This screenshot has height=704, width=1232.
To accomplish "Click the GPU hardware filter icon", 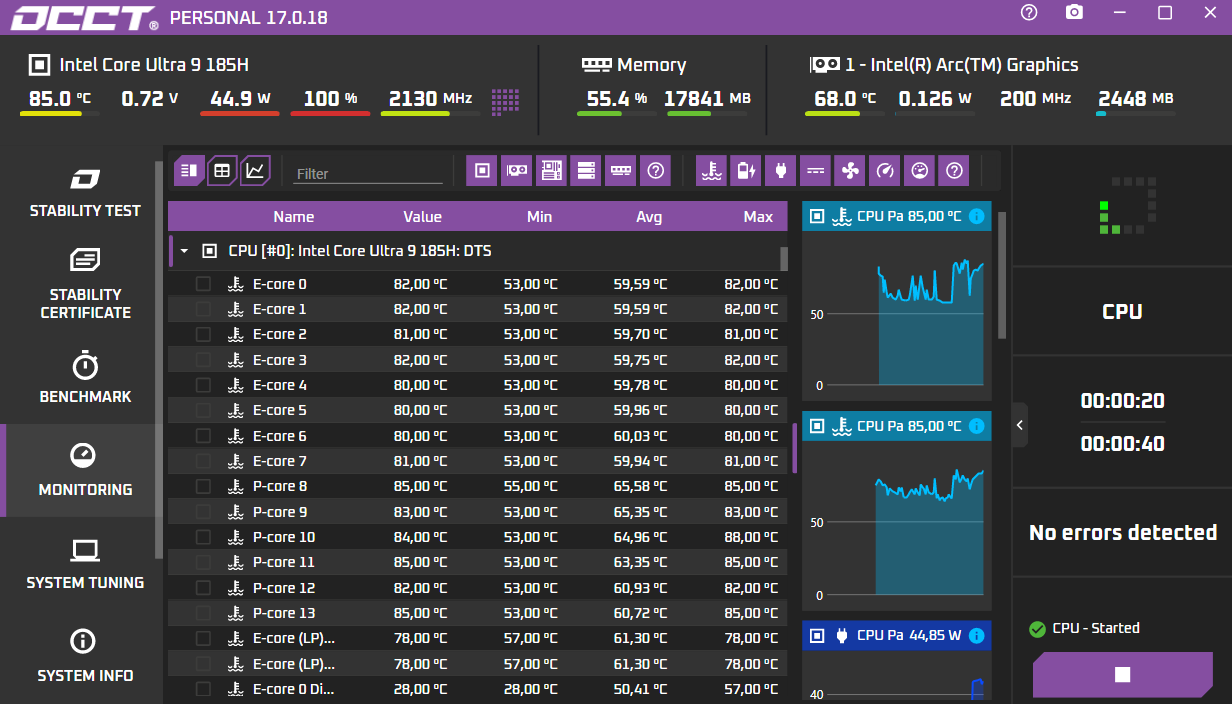I will click(x=517, y=171).
